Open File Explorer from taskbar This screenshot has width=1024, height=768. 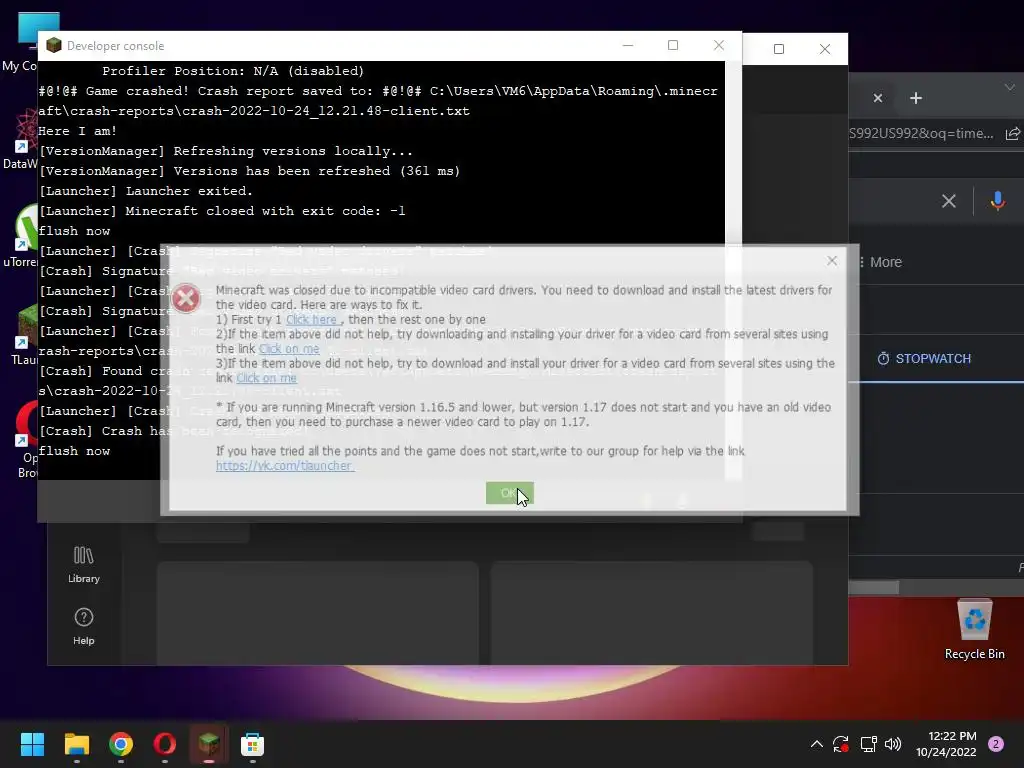tap(76, 744)
